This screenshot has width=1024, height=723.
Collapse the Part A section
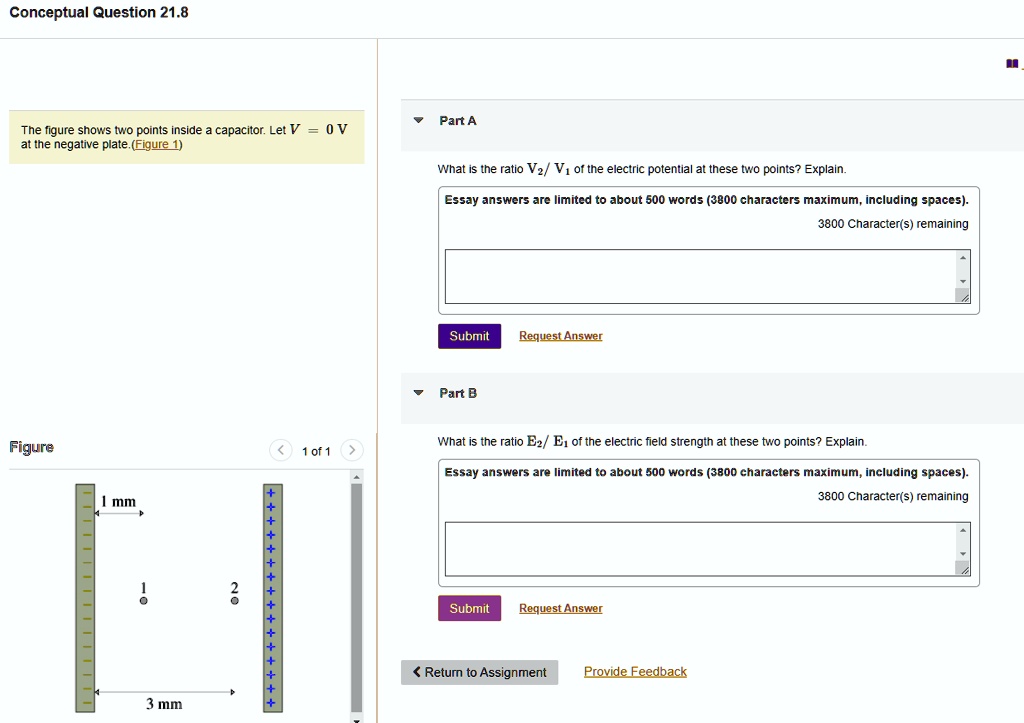pyautogui.click(x=419, y=121)
